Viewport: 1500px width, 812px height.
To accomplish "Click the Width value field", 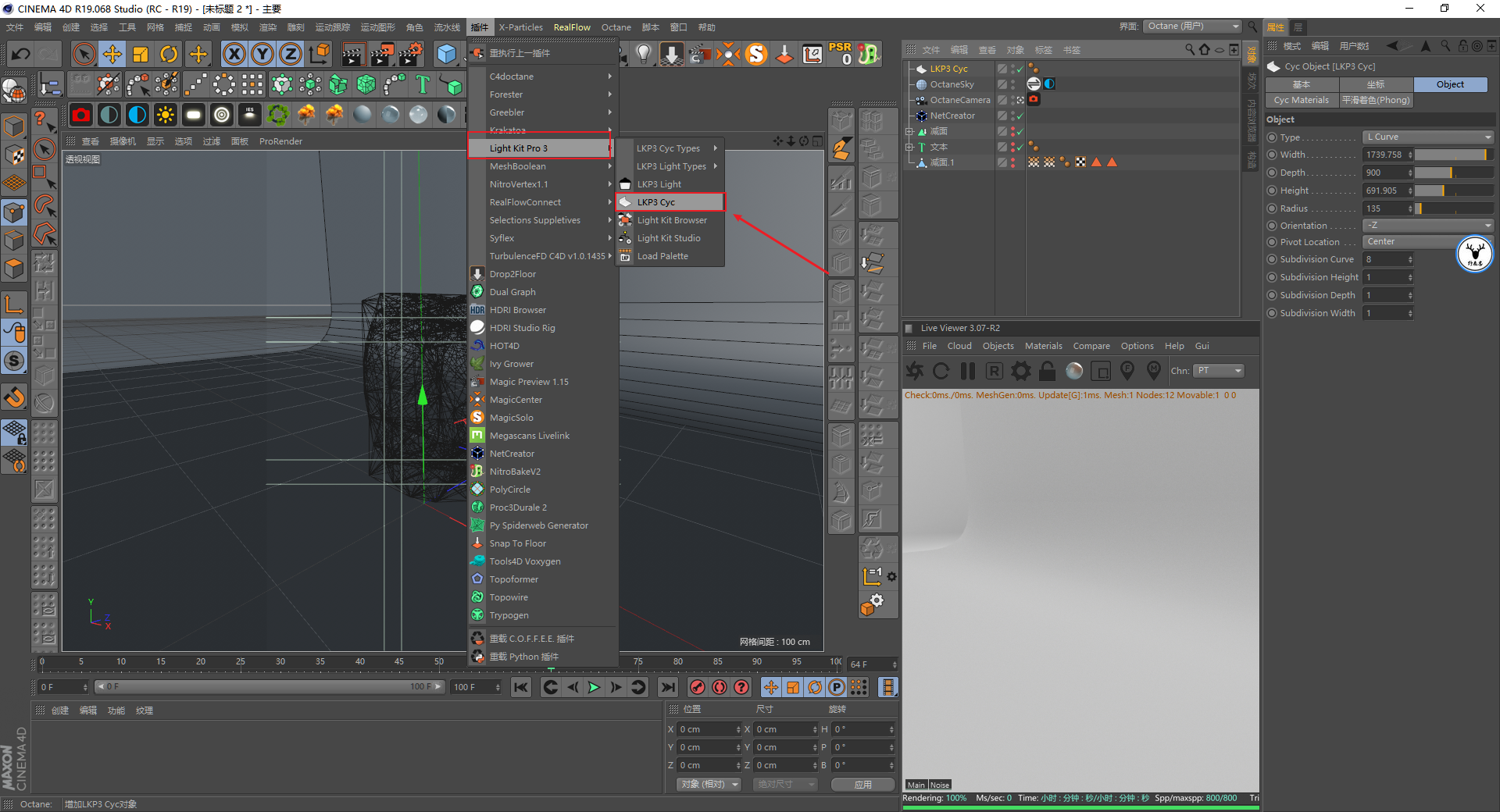I will pyautogui.click(x=1387, y=155).
